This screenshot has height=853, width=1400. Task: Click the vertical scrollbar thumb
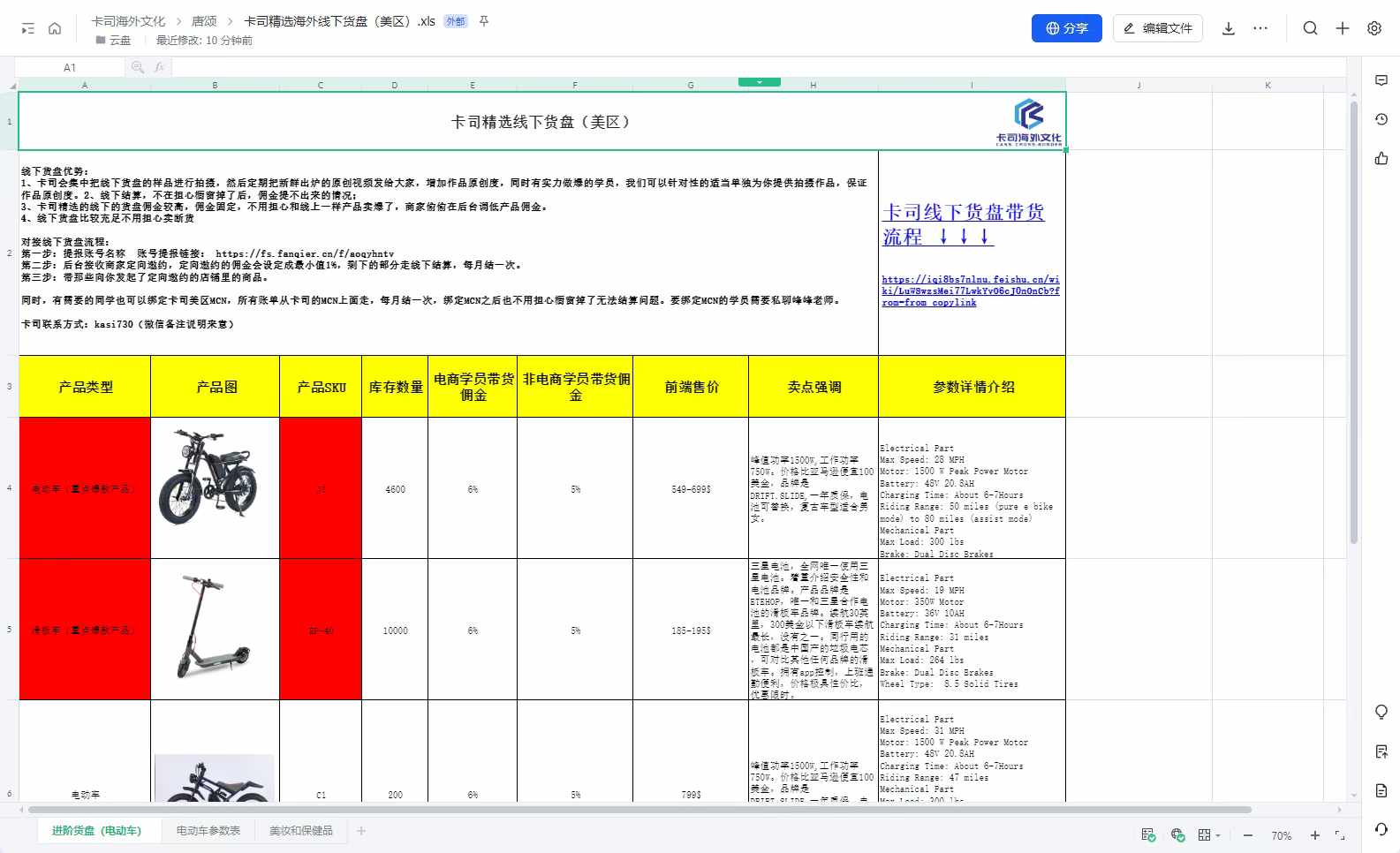point(1353,322)
